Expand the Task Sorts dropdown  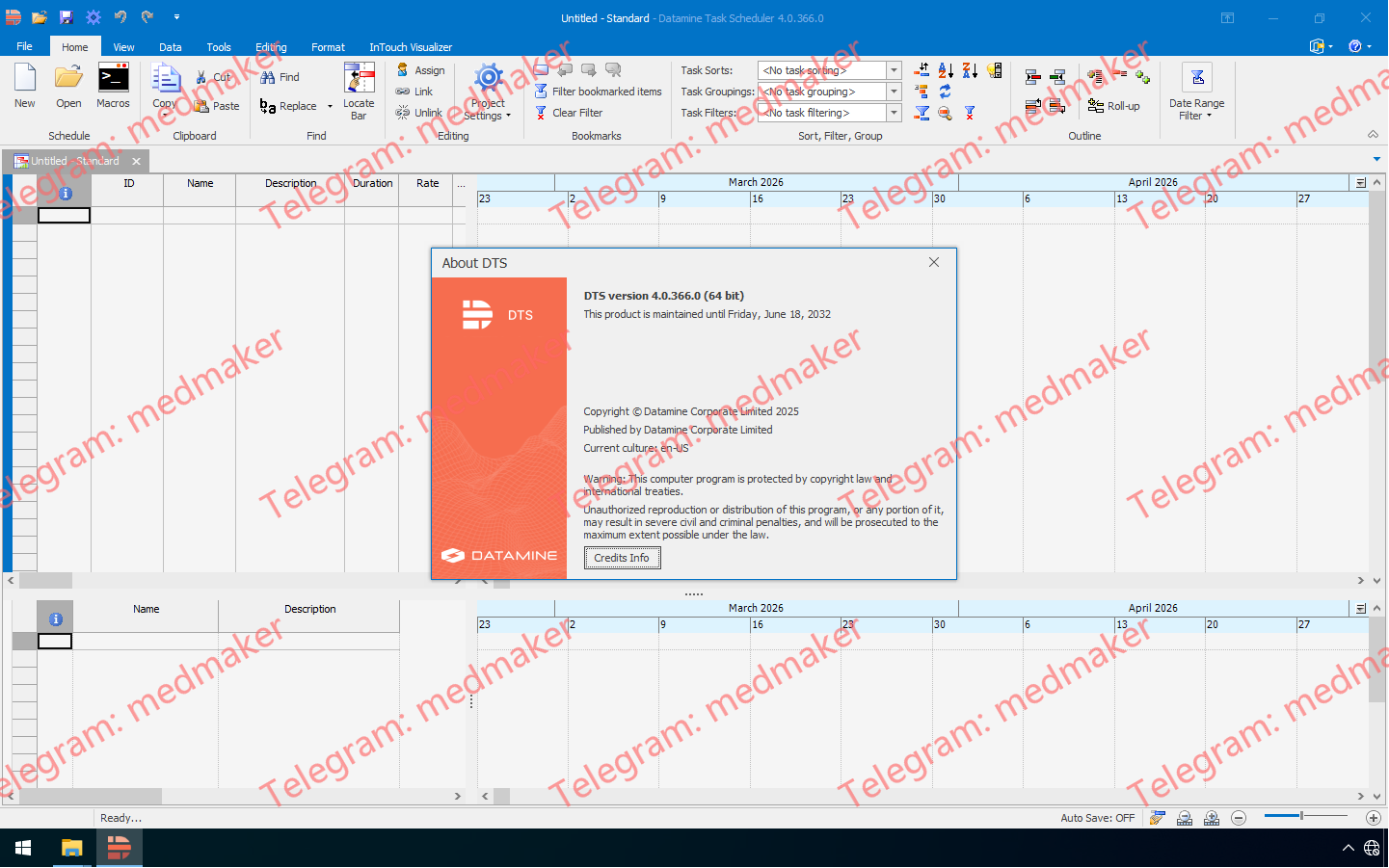(894, 70)
